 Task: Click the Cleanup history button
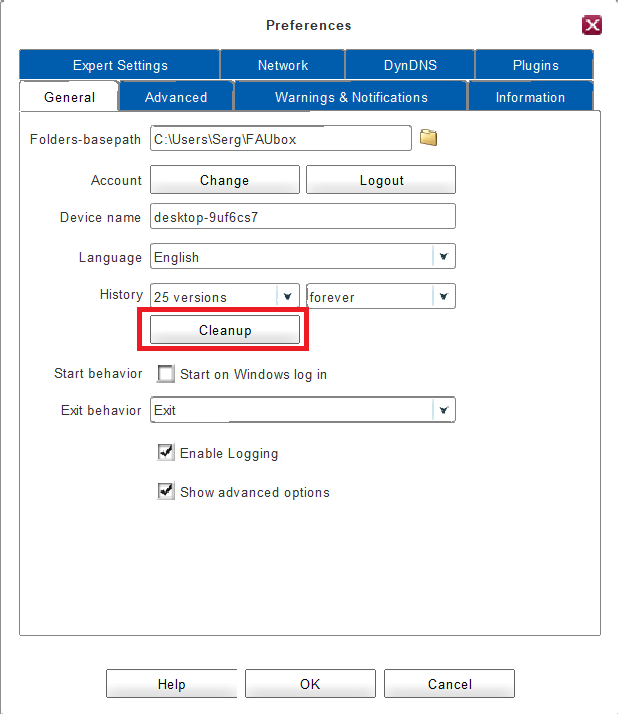(225, 330)
